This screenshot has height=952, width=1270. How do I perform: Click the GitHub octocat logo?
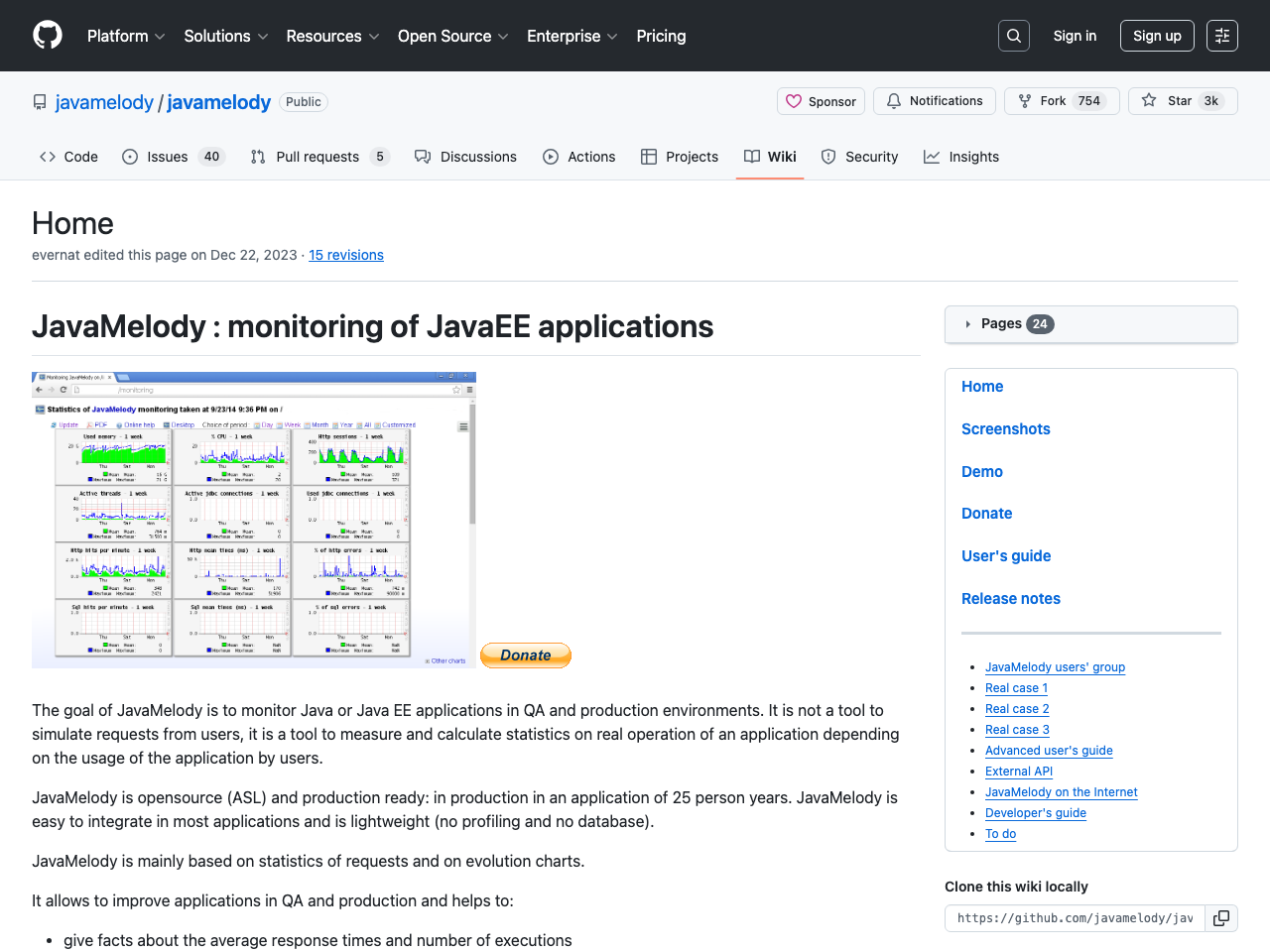click(x=47, y=36)
